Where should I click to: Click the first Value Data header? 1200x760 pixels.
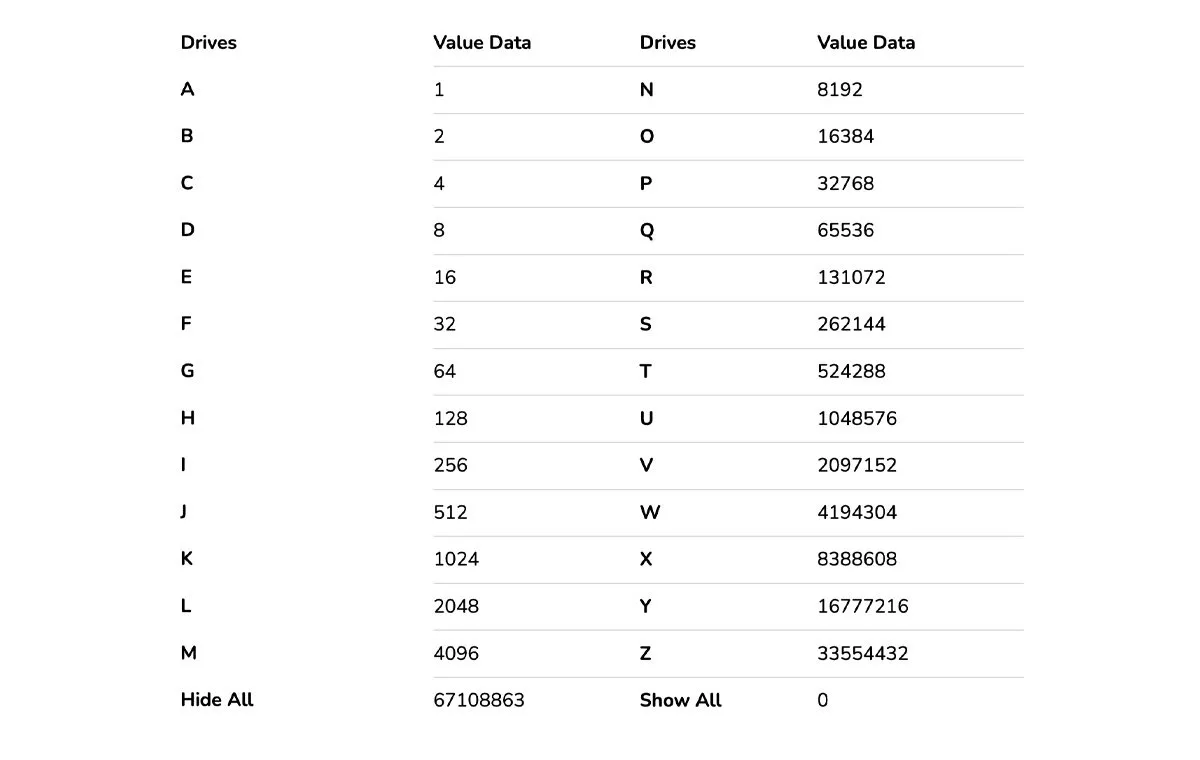pos(482,43)
